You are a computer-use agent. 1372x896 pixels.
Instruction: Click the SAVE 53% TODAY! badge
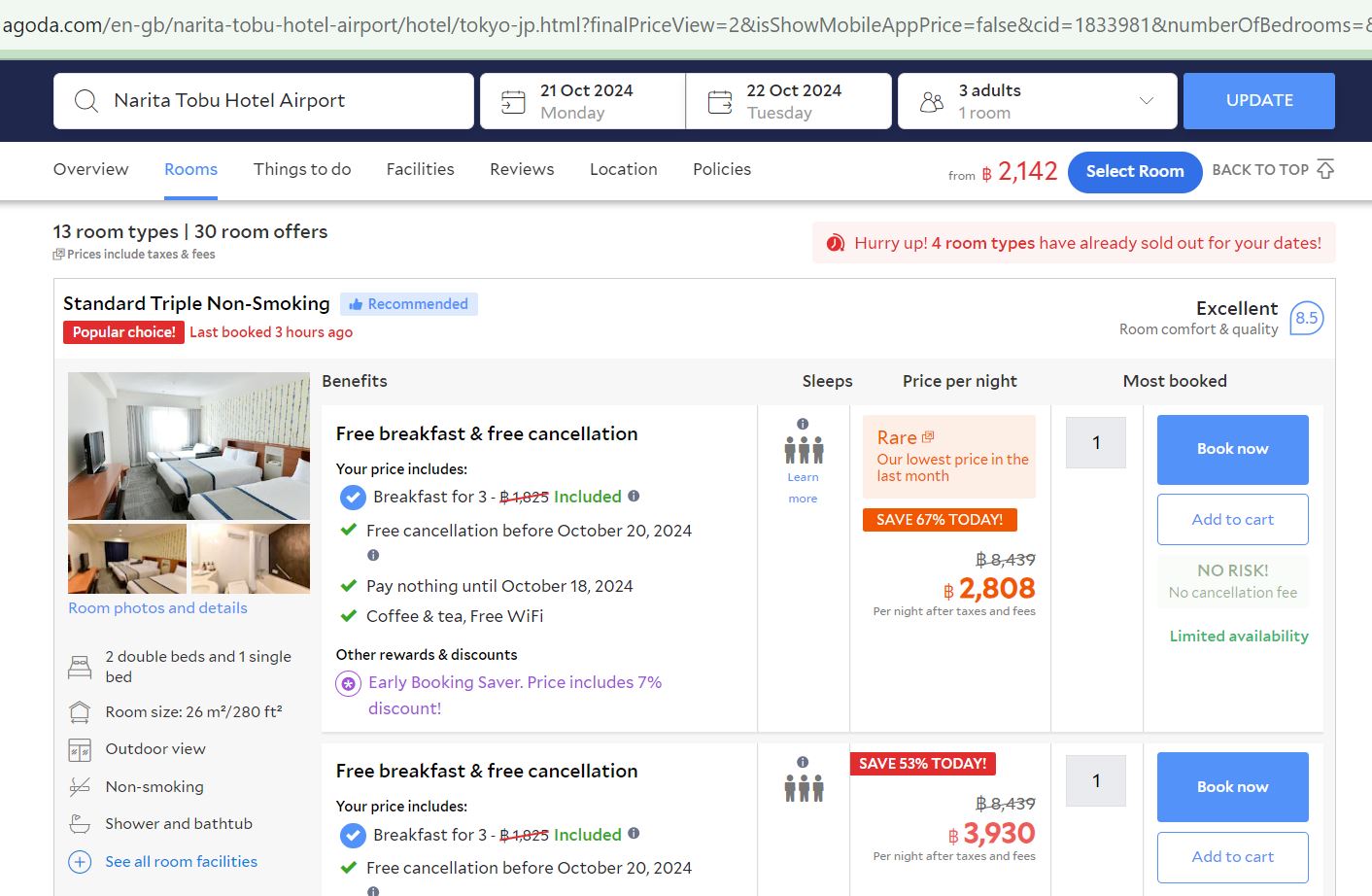tap(922, 764)
